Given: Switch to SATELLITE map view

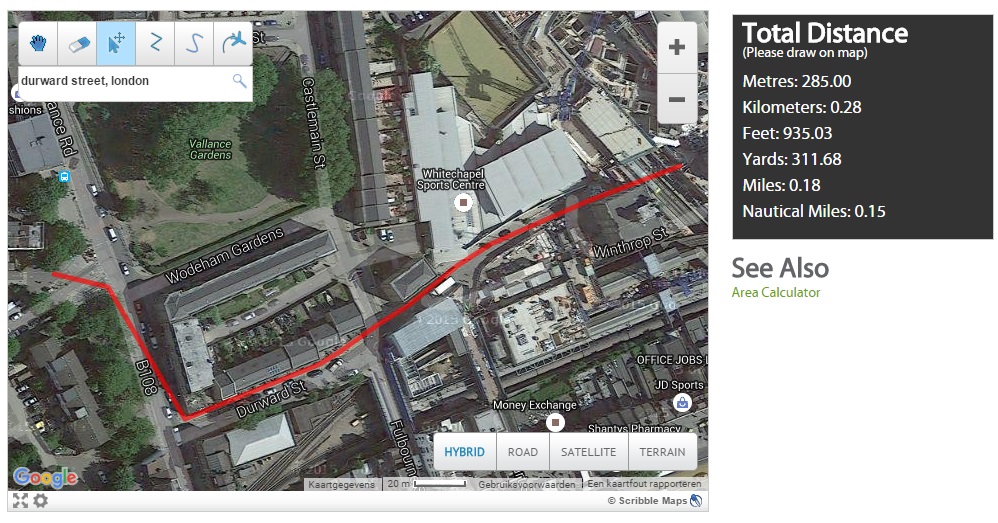Looking at the screenshot, I should (x=588, y=452).
